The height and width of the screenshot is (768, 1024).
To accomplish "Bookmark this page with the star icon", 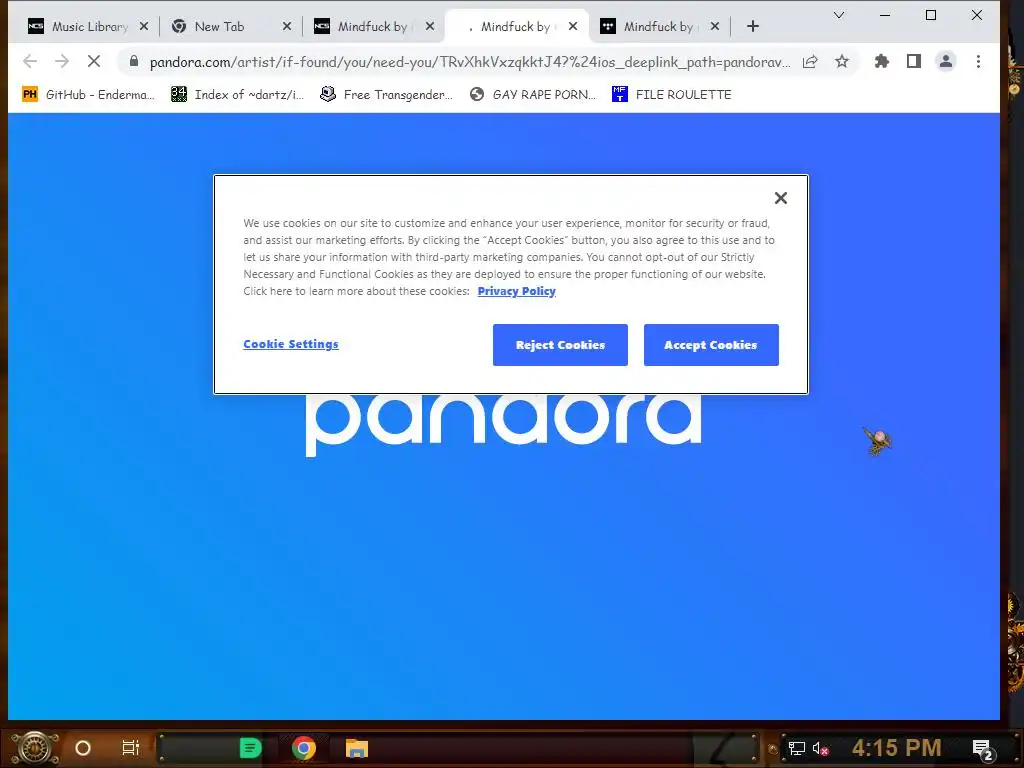I will [842, 61].
